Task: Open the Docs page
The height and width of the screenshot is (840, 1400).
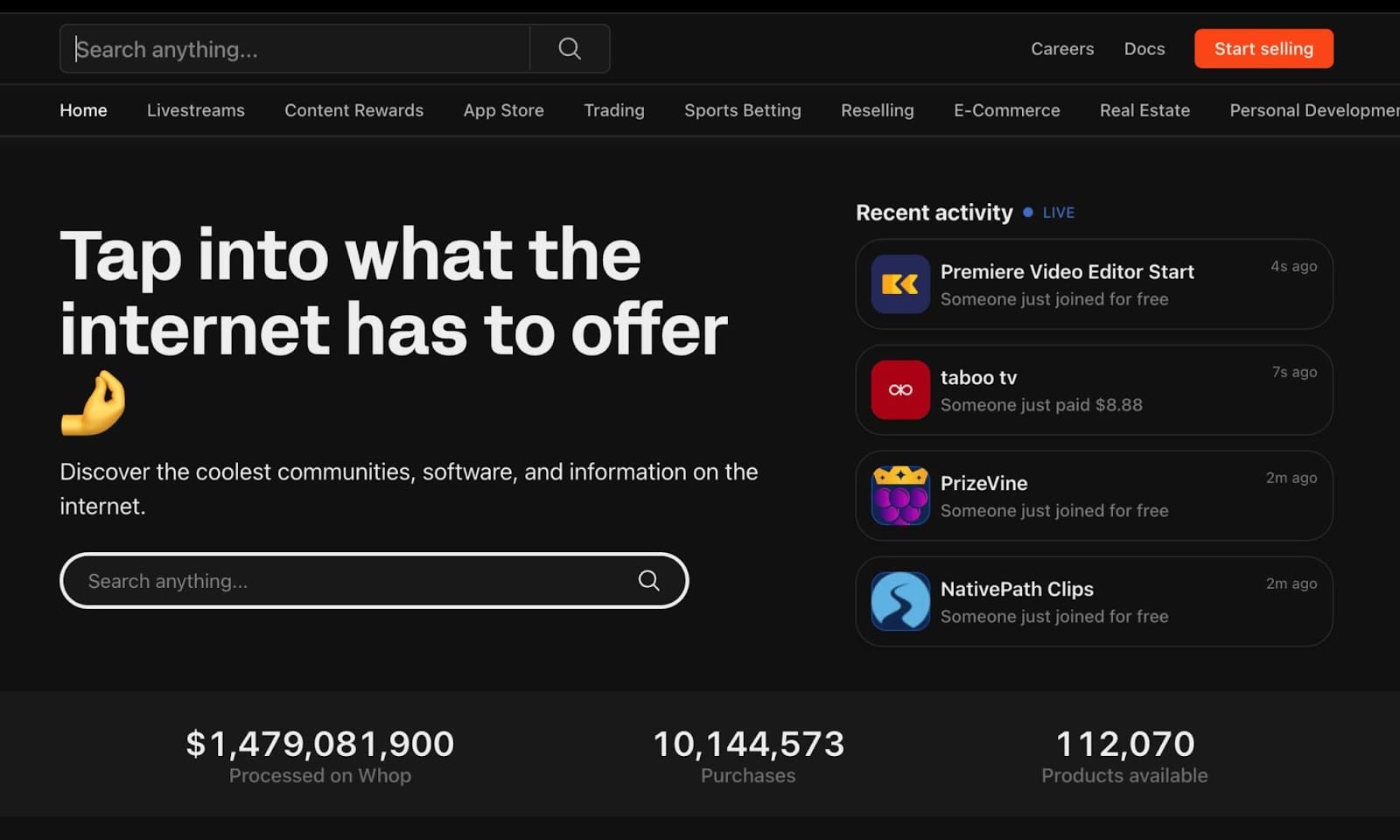Action: (x=1144, y=49)
